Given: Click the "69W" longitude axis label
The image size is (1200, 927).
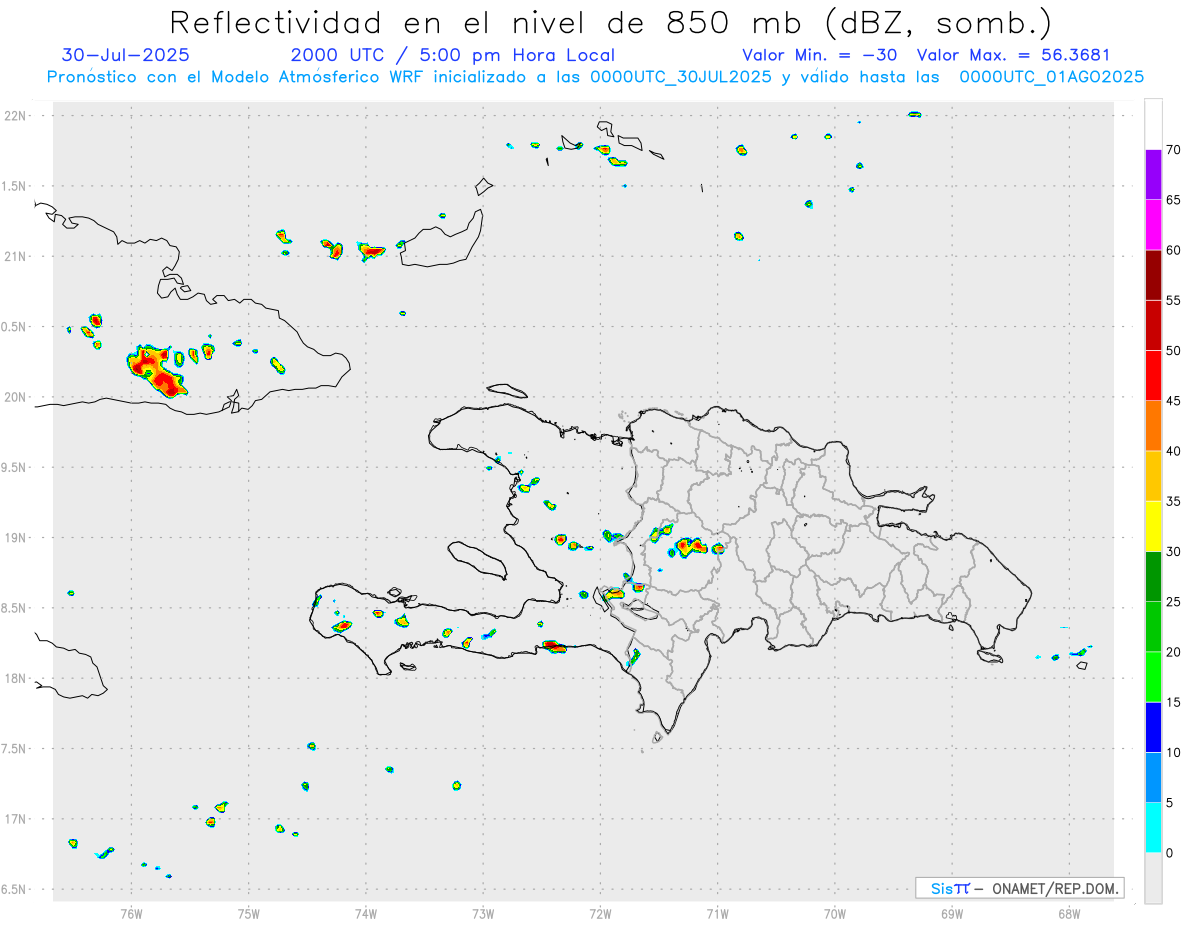Looking at the screenshot, I should [x=952, y=913].
